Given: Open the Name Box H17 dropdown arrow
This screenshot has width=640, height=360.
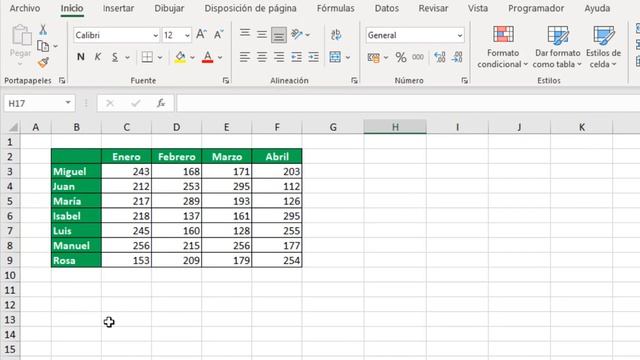Looking at the screenshot, I should tap(68, 103).
